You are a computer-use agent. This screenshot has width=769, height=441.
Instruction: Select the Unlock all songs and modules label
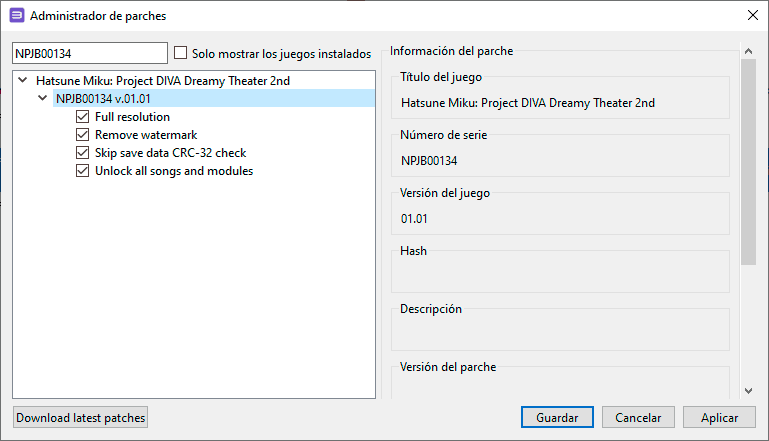tap(174, 171)
